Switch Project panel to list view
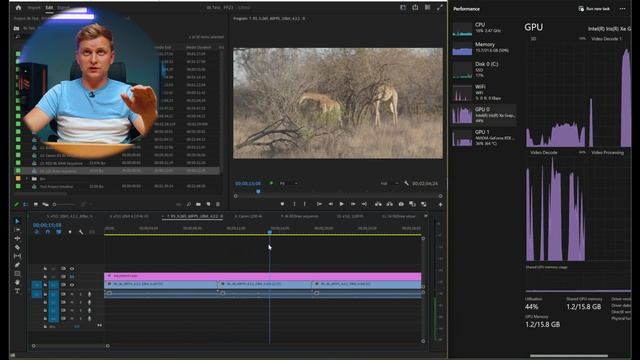The width and height of the screenshot is (640, 360). (26, 204)
